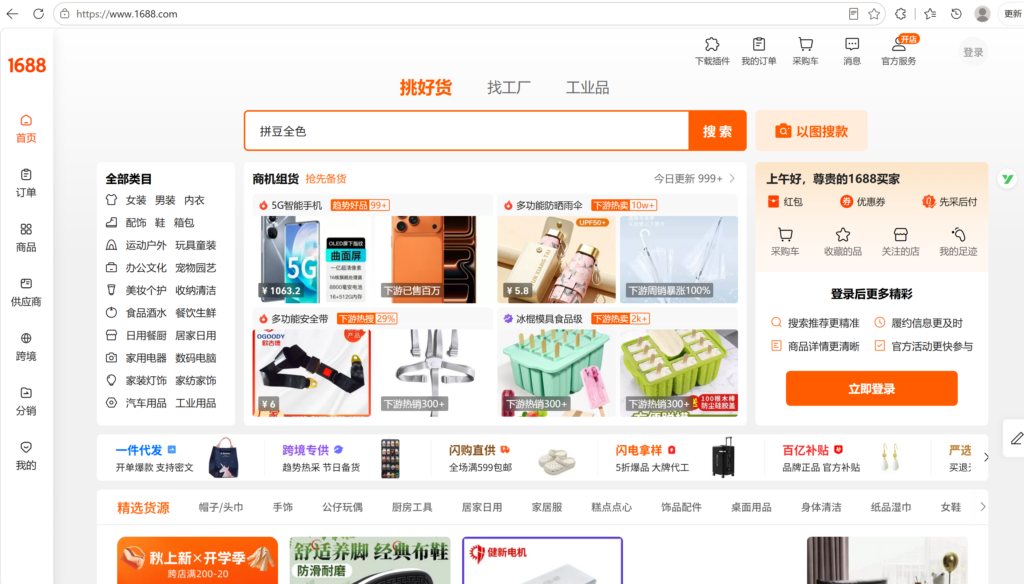Open 我的订单 in top bar
Image resolution: width=1024 pixels, height=584 pixels.
[x=759, y=51]
